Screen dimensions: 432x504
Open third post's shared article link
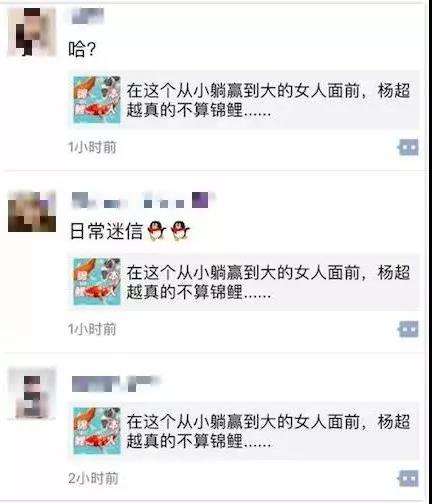(244, 431)
